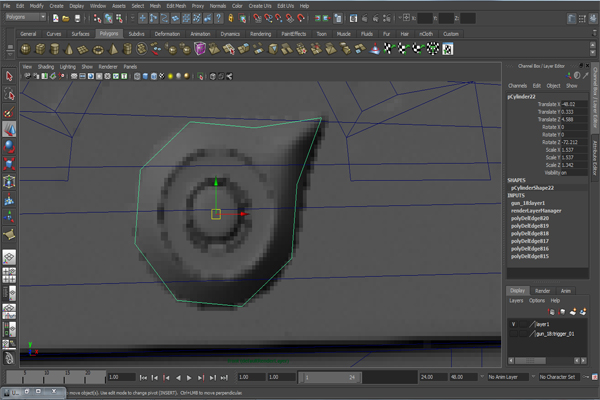Switch to the Surfaces shelf tab
Screen dimensions: 600x400
point(80,34)
